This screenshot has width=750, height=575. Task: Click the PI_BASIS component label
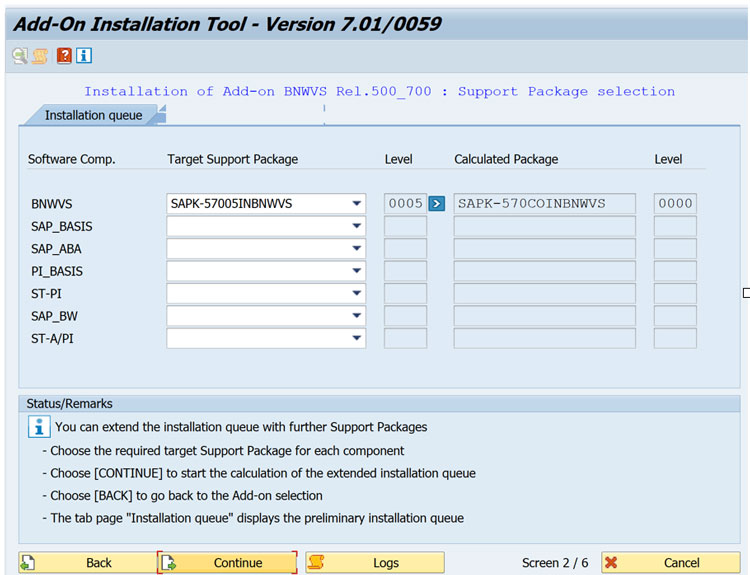click(x=57, y=272)
